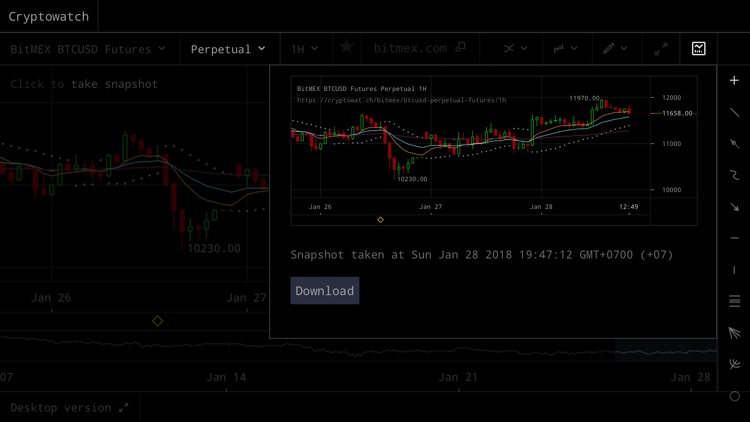The height and width of the screenshot is (422, 750).
Task: Click the yellow diamond marker under main chart
Action: click(x=157, y=321)
